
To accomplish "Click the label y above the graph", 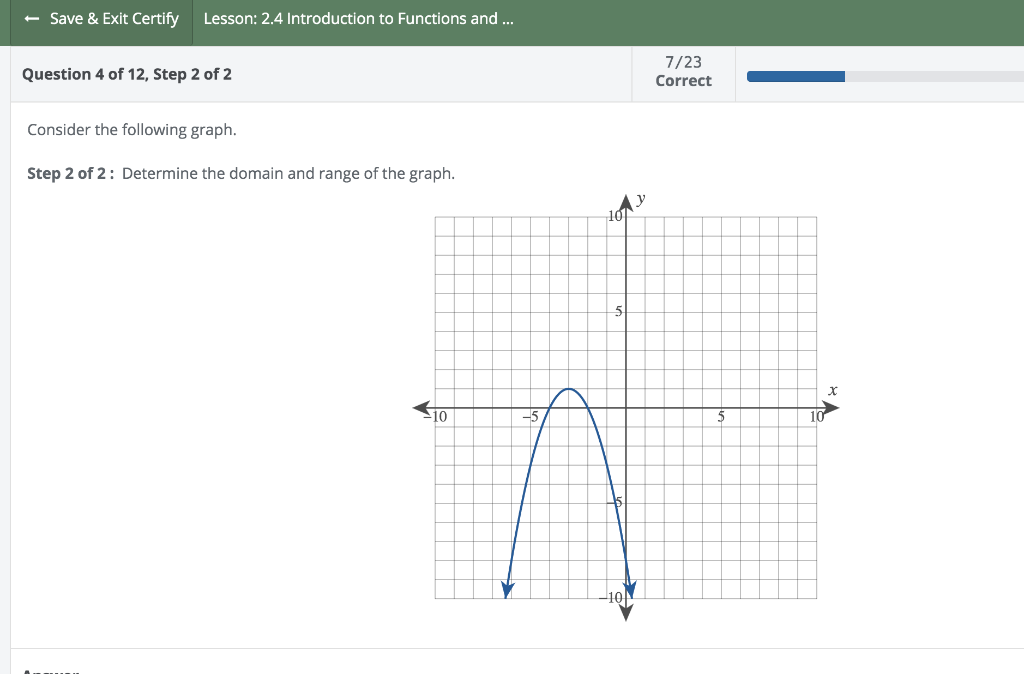I will [x=640, y=199].
